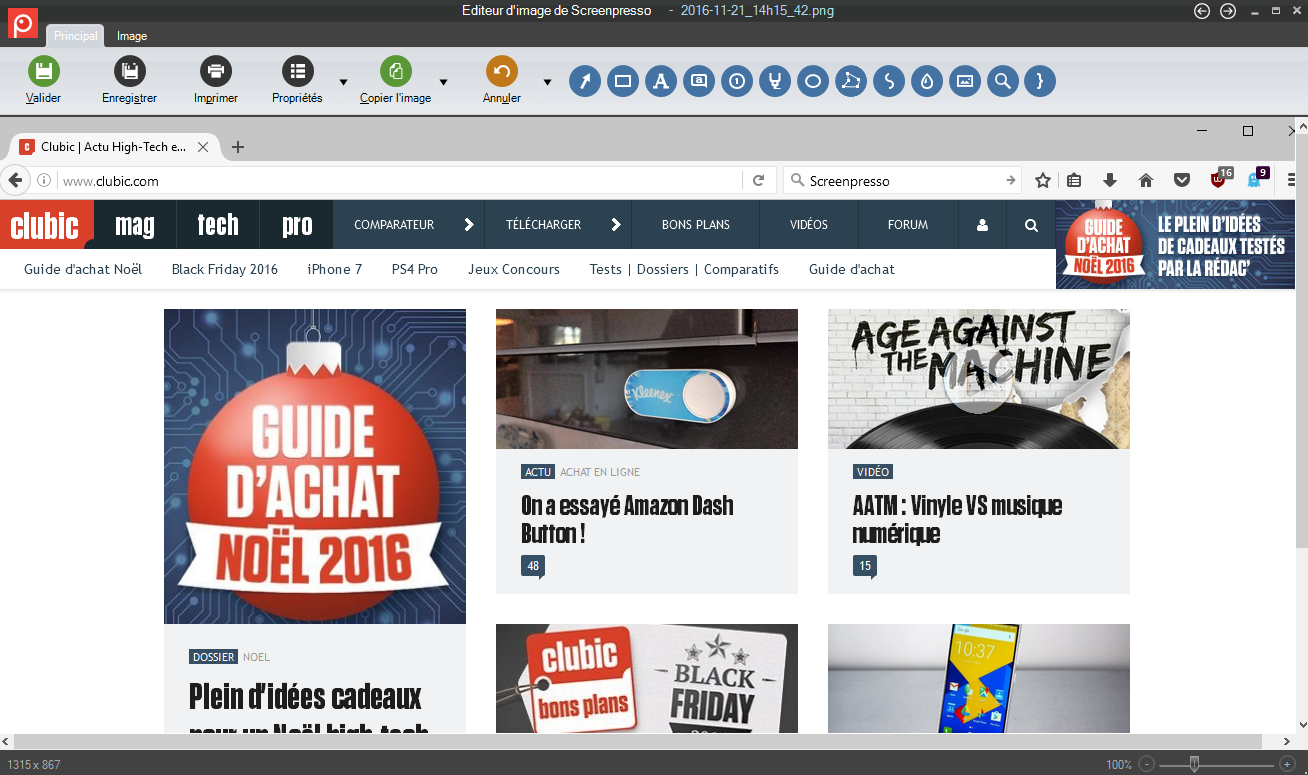Open the pro section
1308x775 pixels.
[x=297, y=225]
